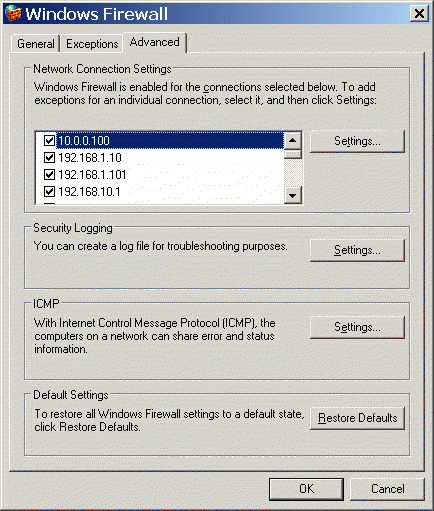Confirm with the OK button
The image size is (434, 511).
click(306, 489)
